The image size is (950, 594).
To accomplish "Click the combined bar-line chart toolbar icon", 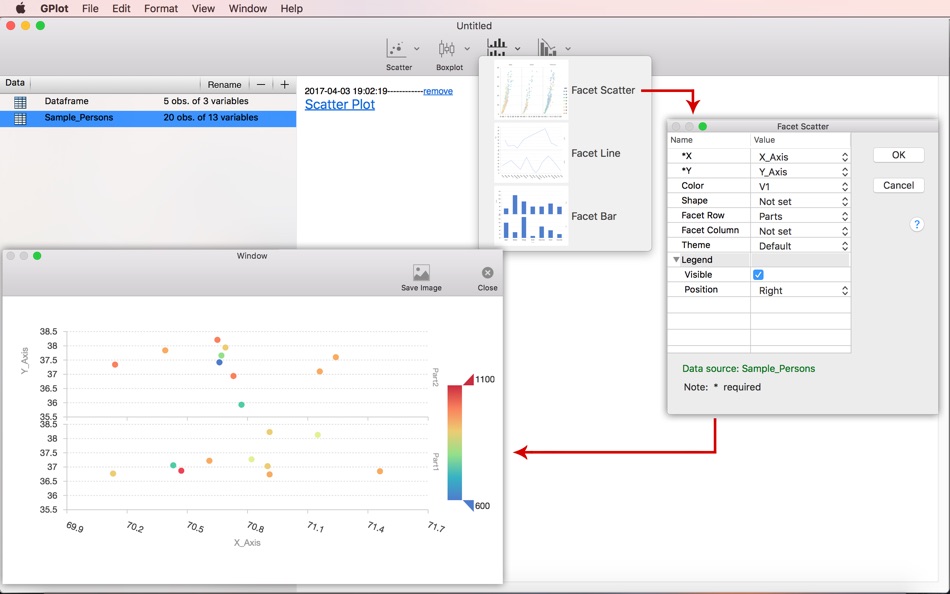I will (x=547, y=47).
